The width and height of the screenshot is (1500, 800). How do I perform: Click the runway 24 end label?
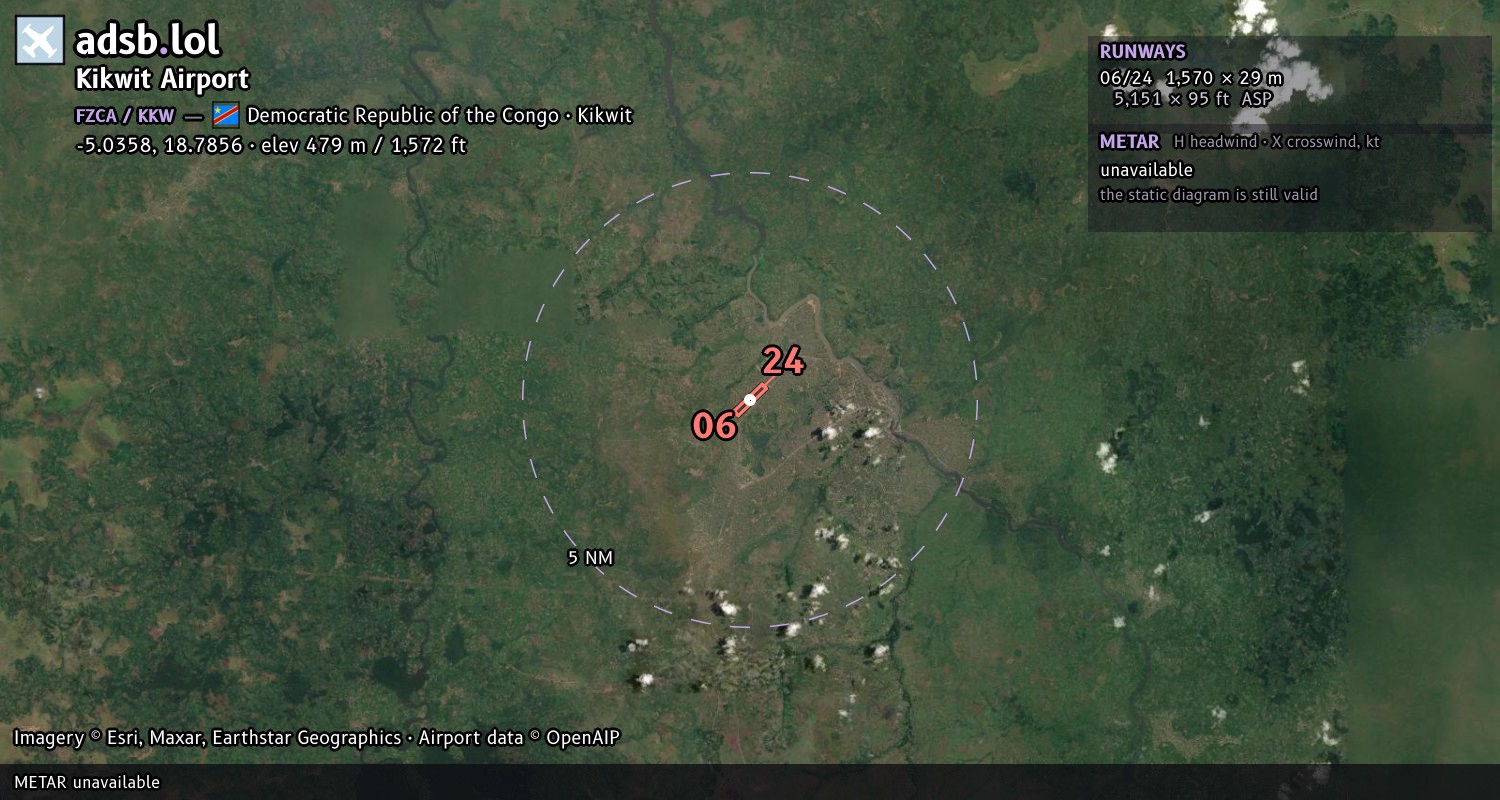[783, 361]
